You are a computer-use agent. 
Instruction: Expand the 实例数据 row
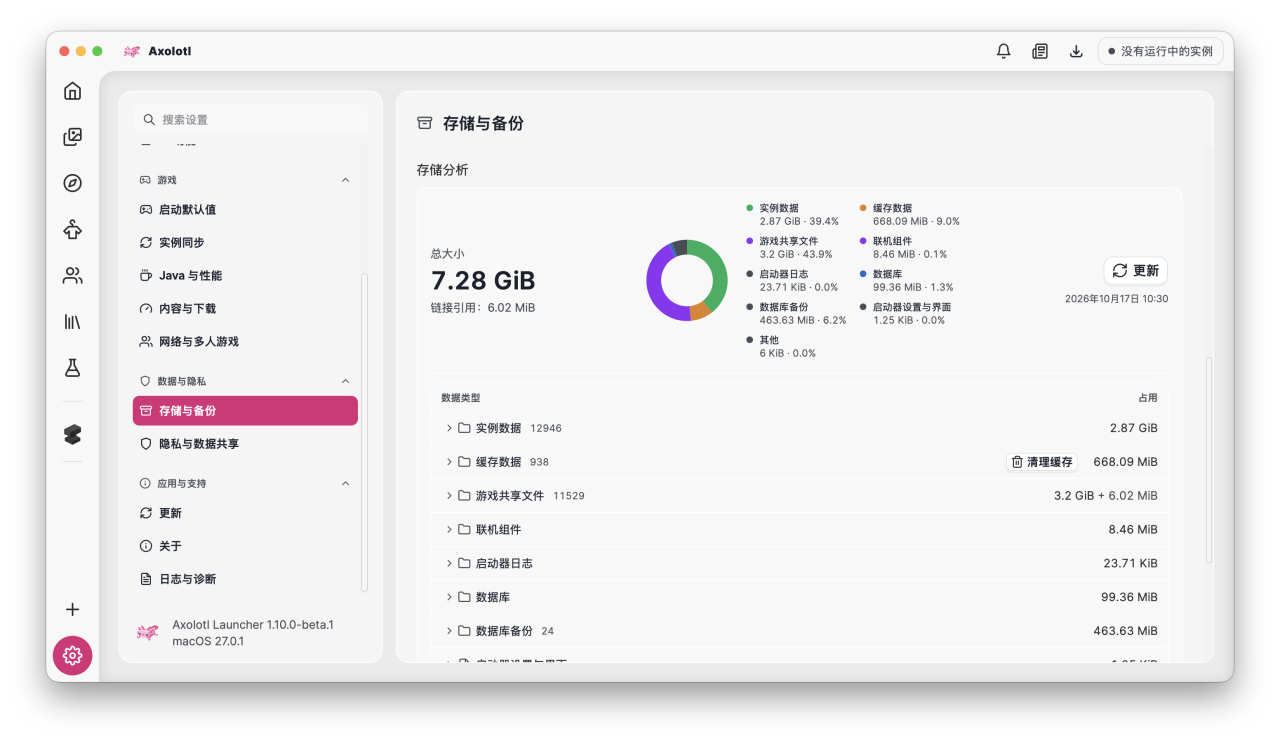(x=449, y=428)
